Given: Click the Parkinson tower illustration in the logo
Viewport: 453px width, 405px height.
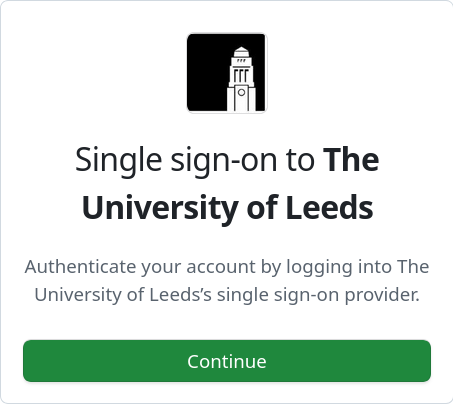Looking at the screenshot, I should (241, 79).
